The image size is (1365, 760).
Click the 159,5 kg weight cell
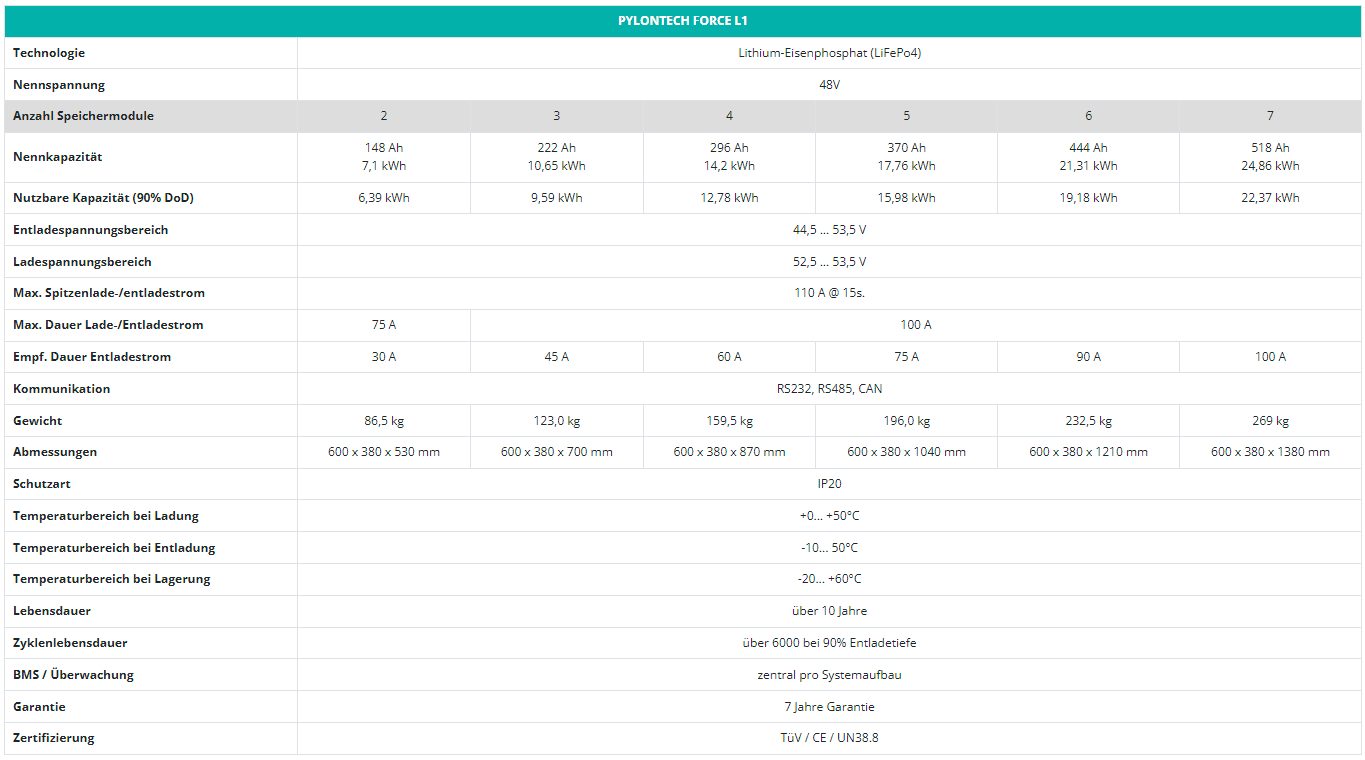[x=729, y=421]
